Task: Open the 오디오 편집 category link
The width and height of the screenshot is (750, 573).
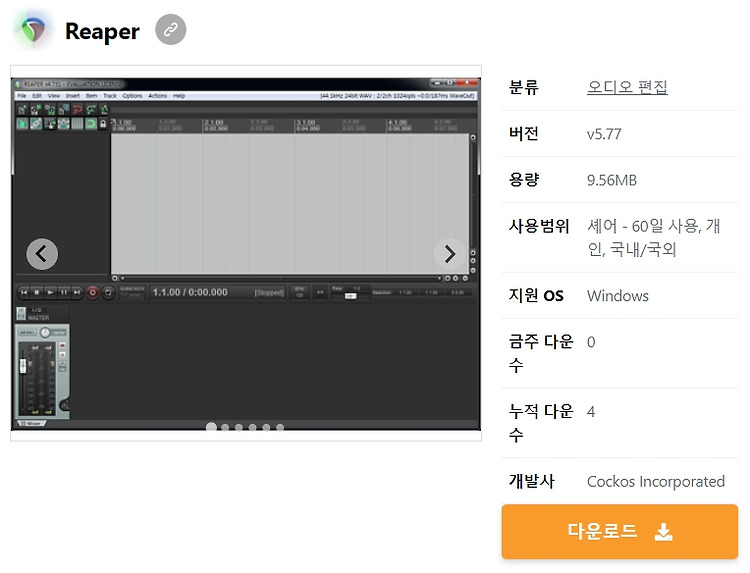Action: tap(627, 87)
